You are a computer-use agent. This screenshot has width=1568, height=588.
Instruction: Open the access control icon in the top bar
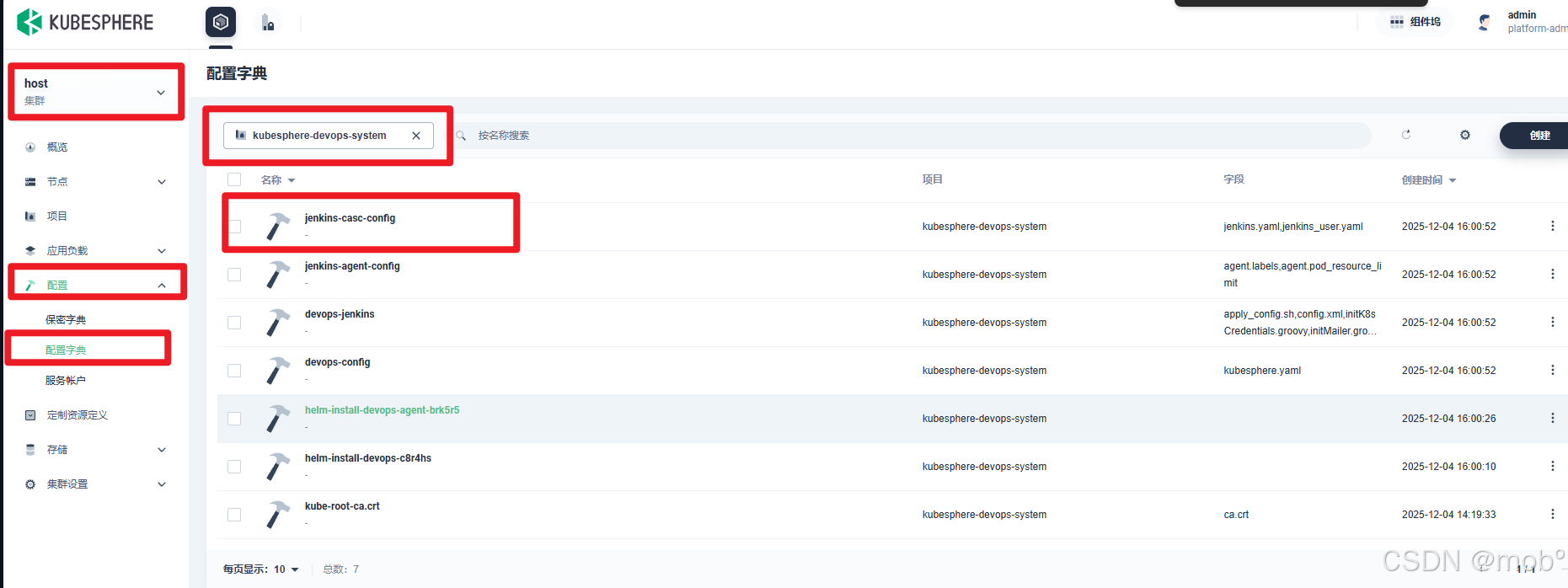tap(268, 23)
